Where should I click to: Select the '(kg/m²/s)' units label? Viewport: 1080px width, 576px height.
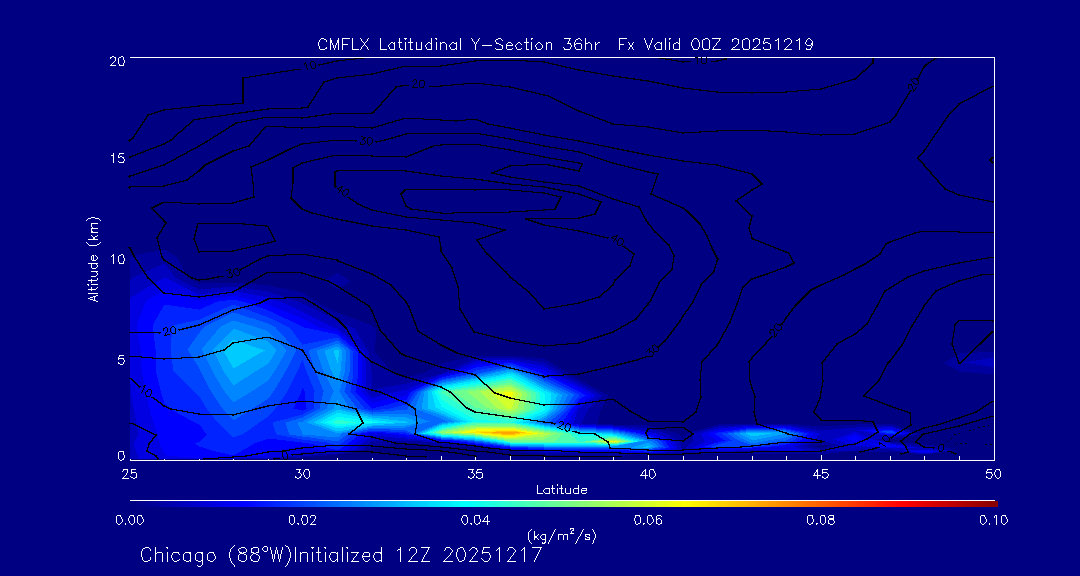point(561,536)
